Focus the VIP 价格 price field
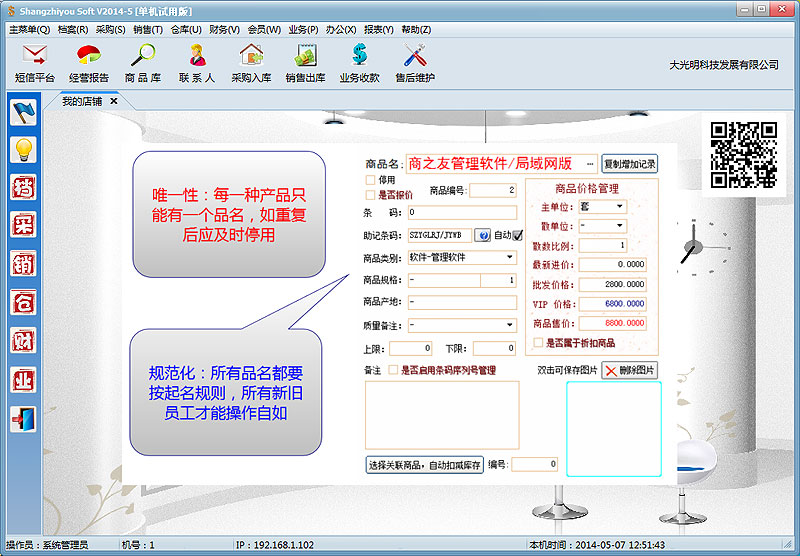 [613, 304]
